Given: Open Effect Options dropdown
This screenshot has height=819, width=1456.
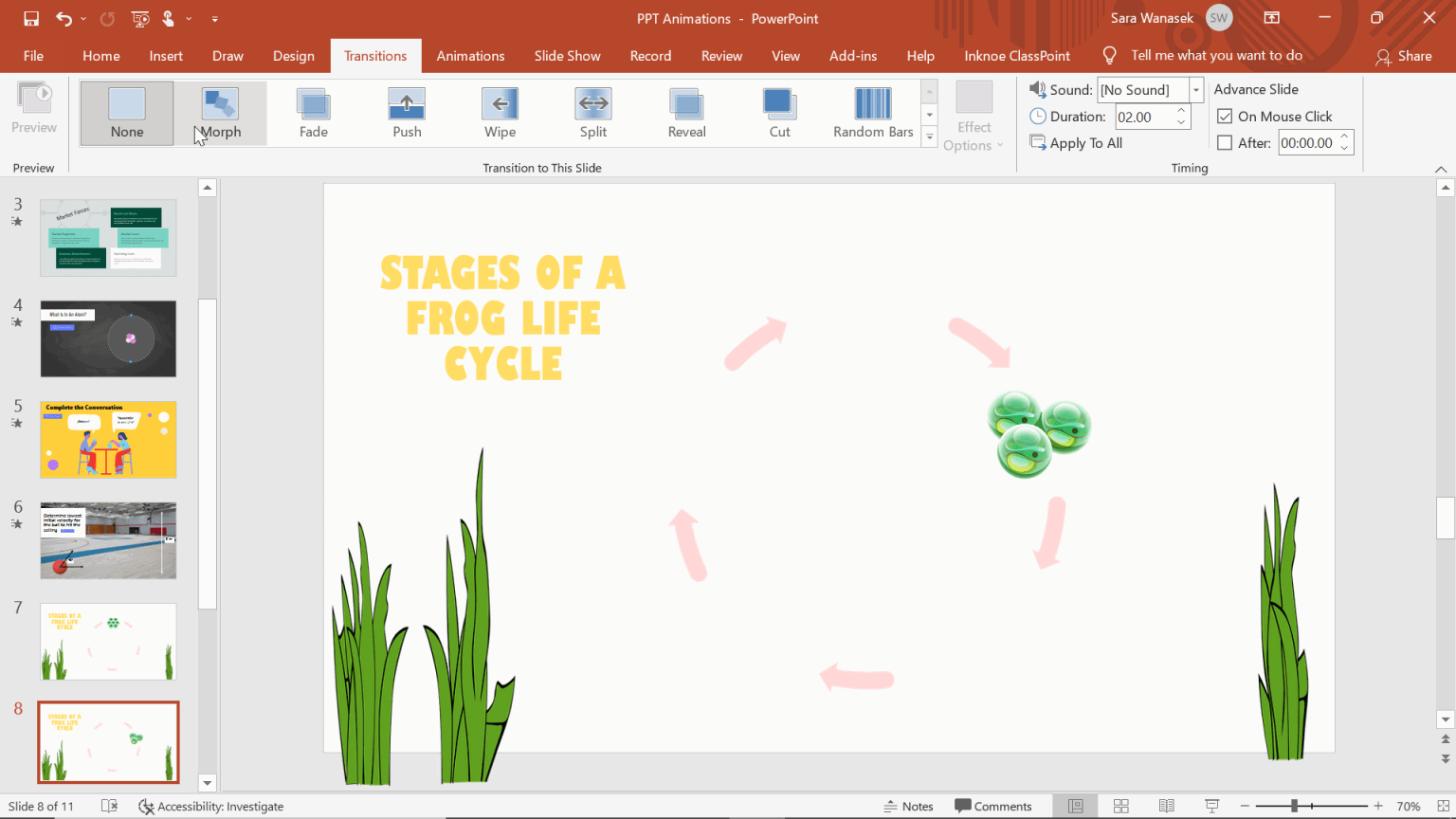Looking at the screenshot, I should (x=974, y=116).
